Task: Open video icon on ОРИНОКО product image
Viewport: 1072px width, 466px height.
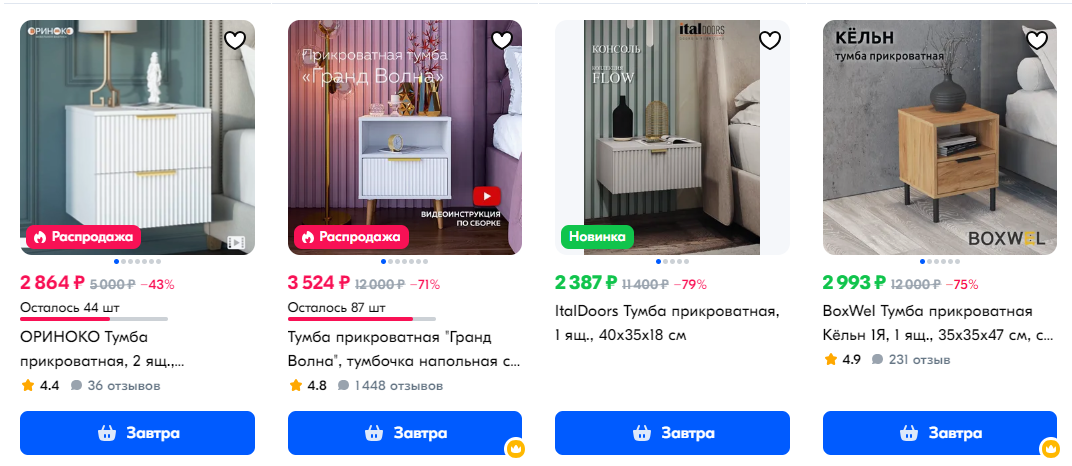Action: [236, 242]
